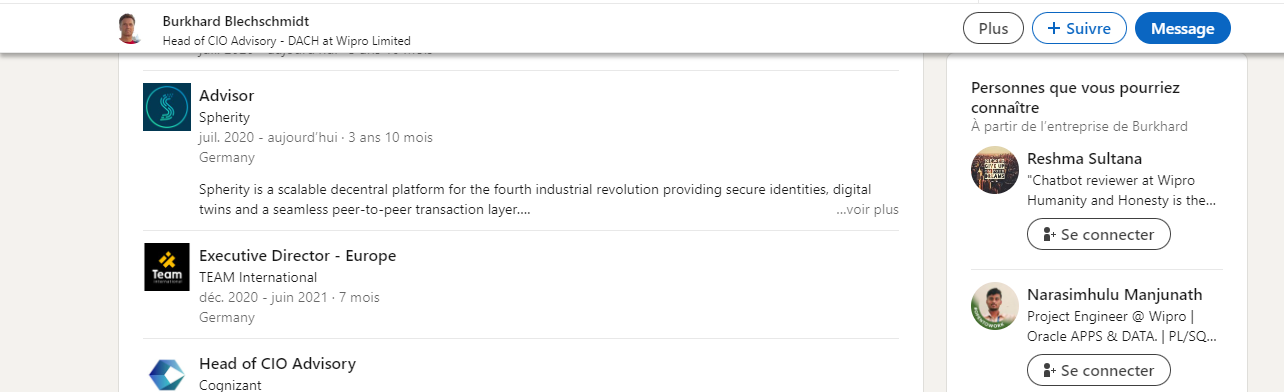This screenshot has width=1284, height=392.
Task: Open Reshma Sultana's name link
Action: point(1084,158)
